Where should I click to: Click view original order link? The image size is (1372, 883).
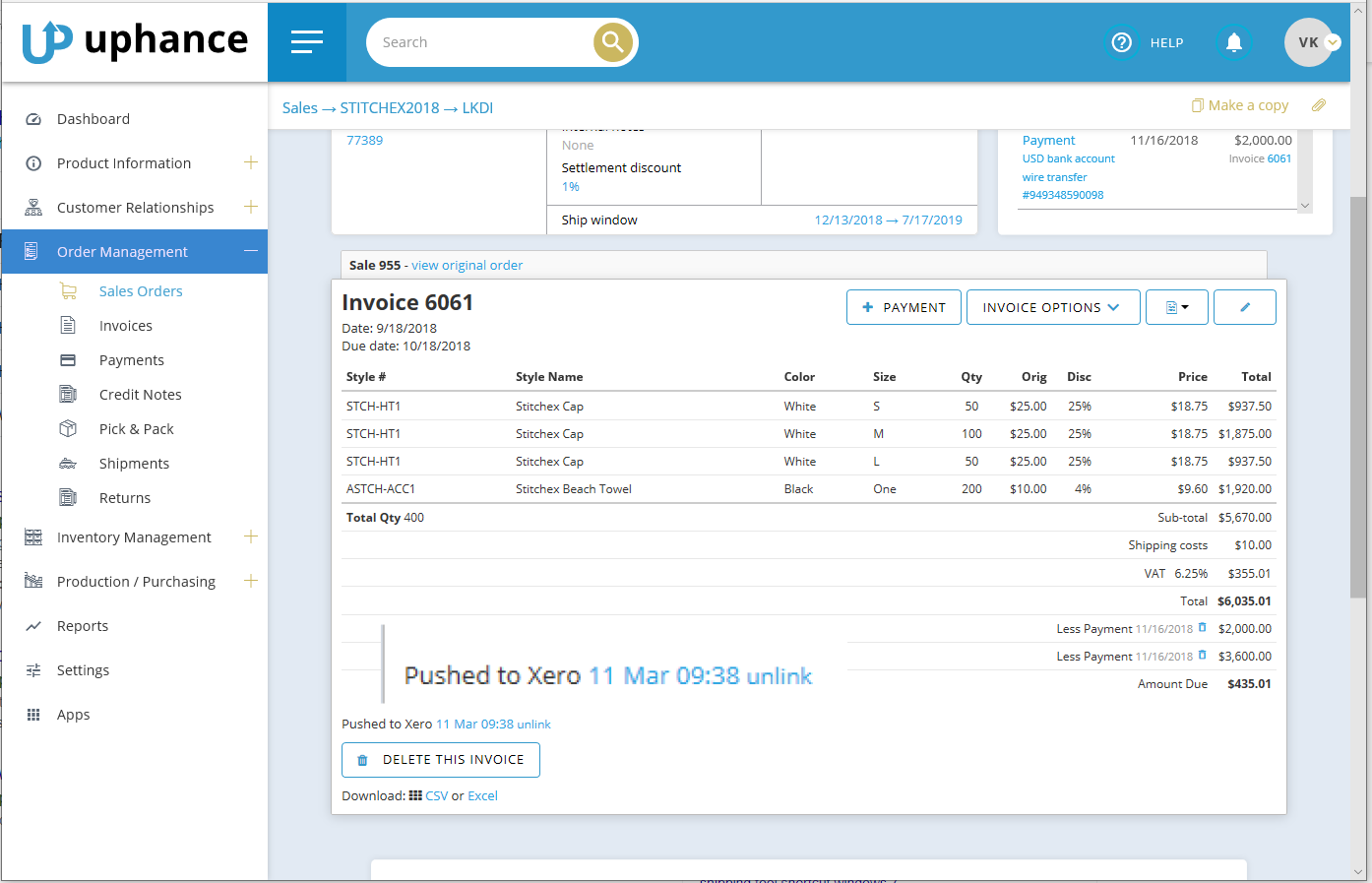click(468, 265)
